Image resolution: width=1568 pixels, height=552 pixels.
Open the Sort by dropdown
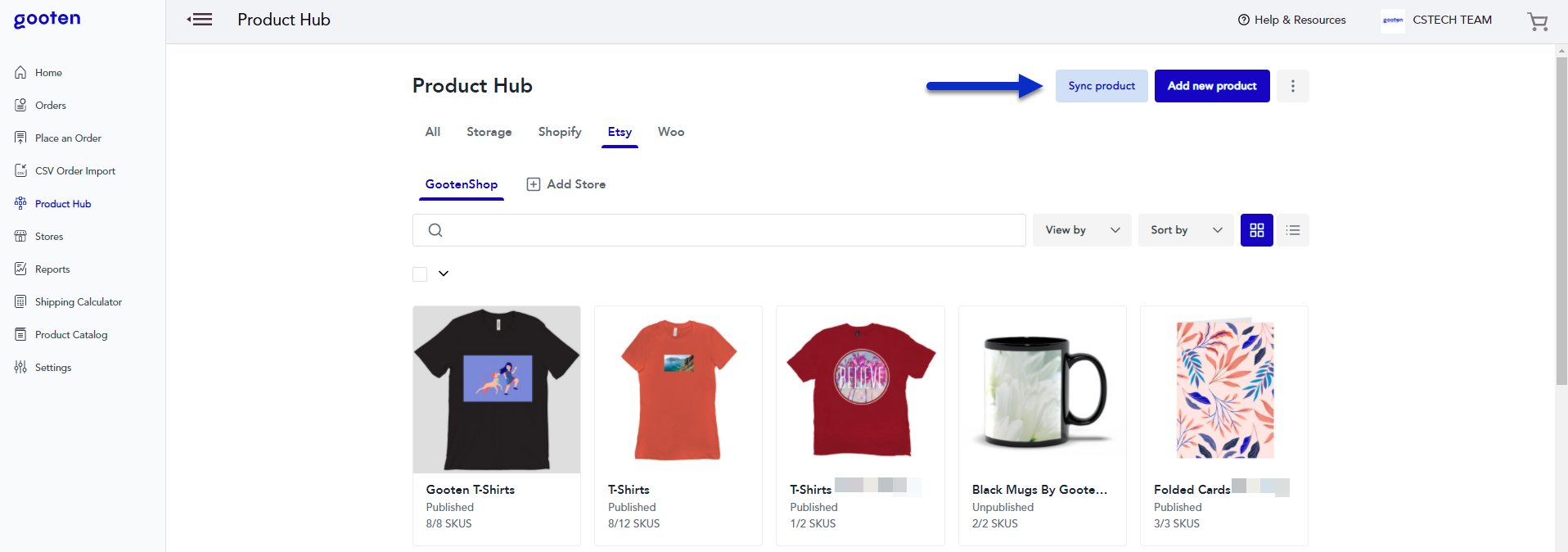click(x=1186, y=230)
